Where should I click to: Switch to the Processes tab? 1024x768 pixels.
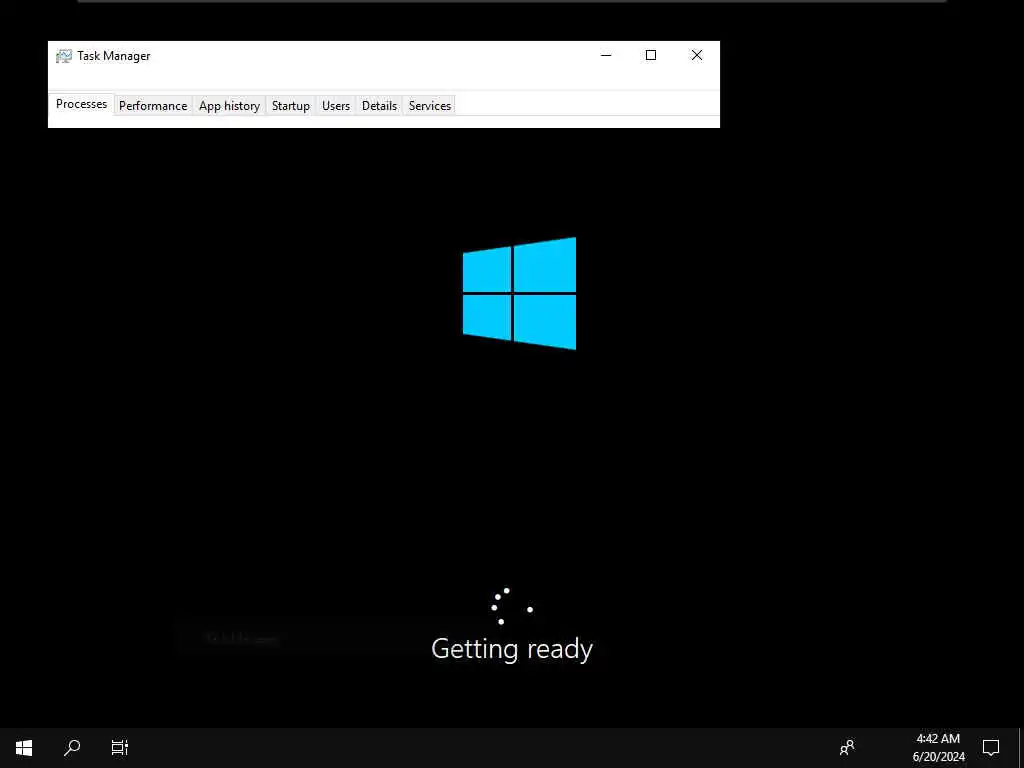click(x=81, y=104)
